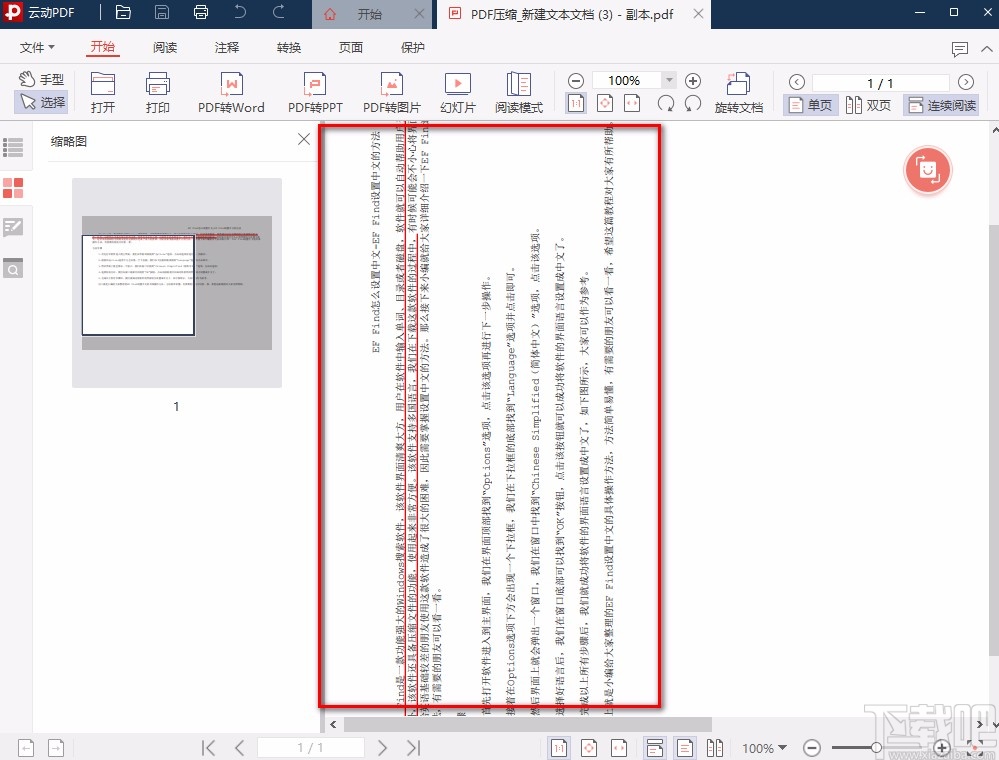This screenshot has width=999, height=760.
Task: Open the feedback chat icon
Action: [959, 49]
